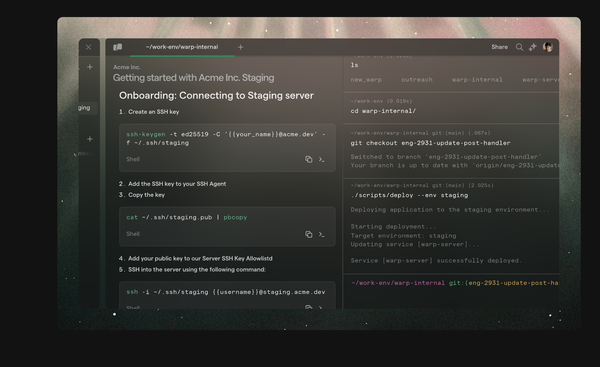This screenshot has width=600, height=367.
Task: Close the left sidebar panel with X
Action: (x=88, y=47)
